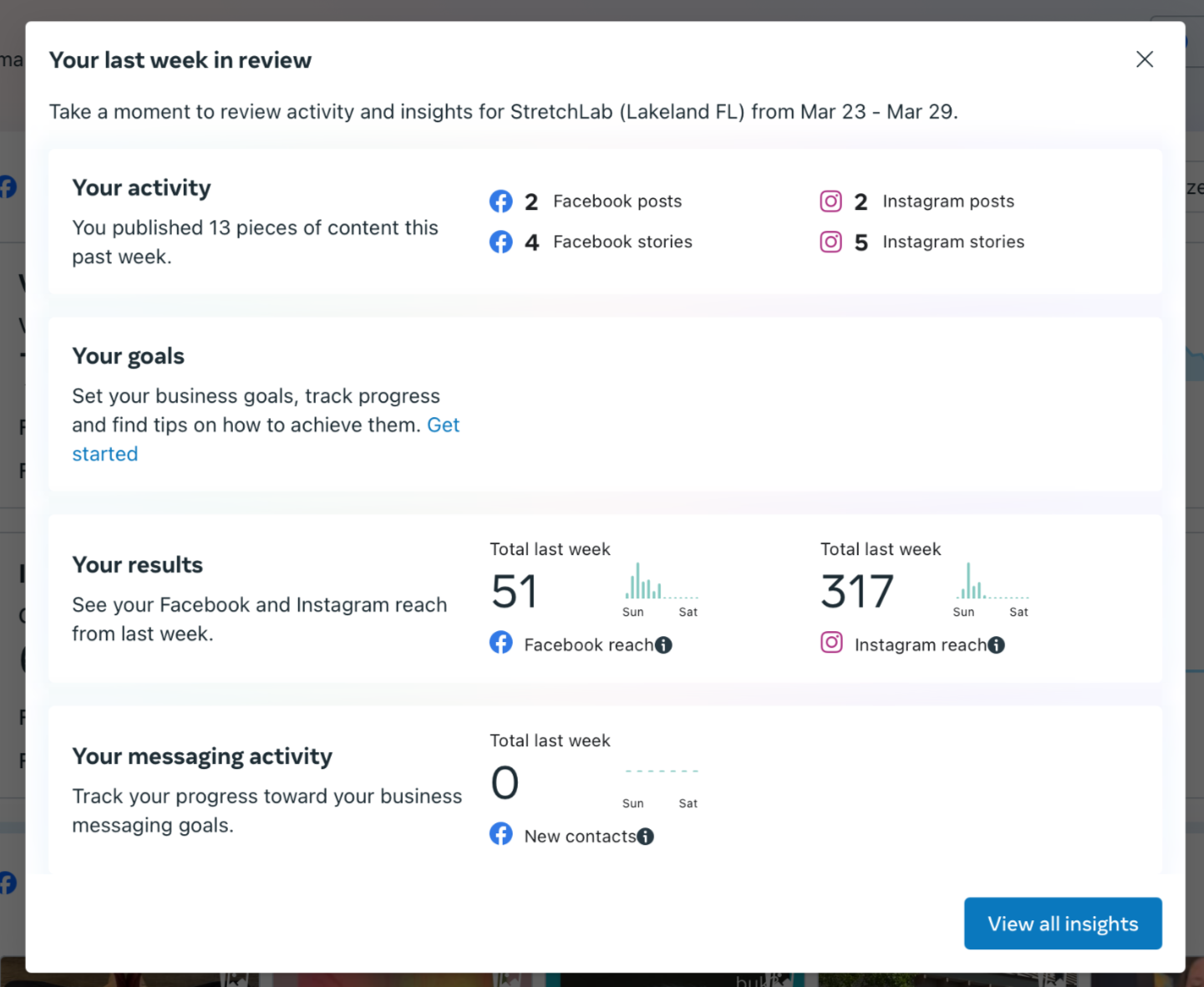This screenshot has height=987, width=1204.
Task: Click the Facebook stories label
Action: pyautogui.click(x=622, y=242)
